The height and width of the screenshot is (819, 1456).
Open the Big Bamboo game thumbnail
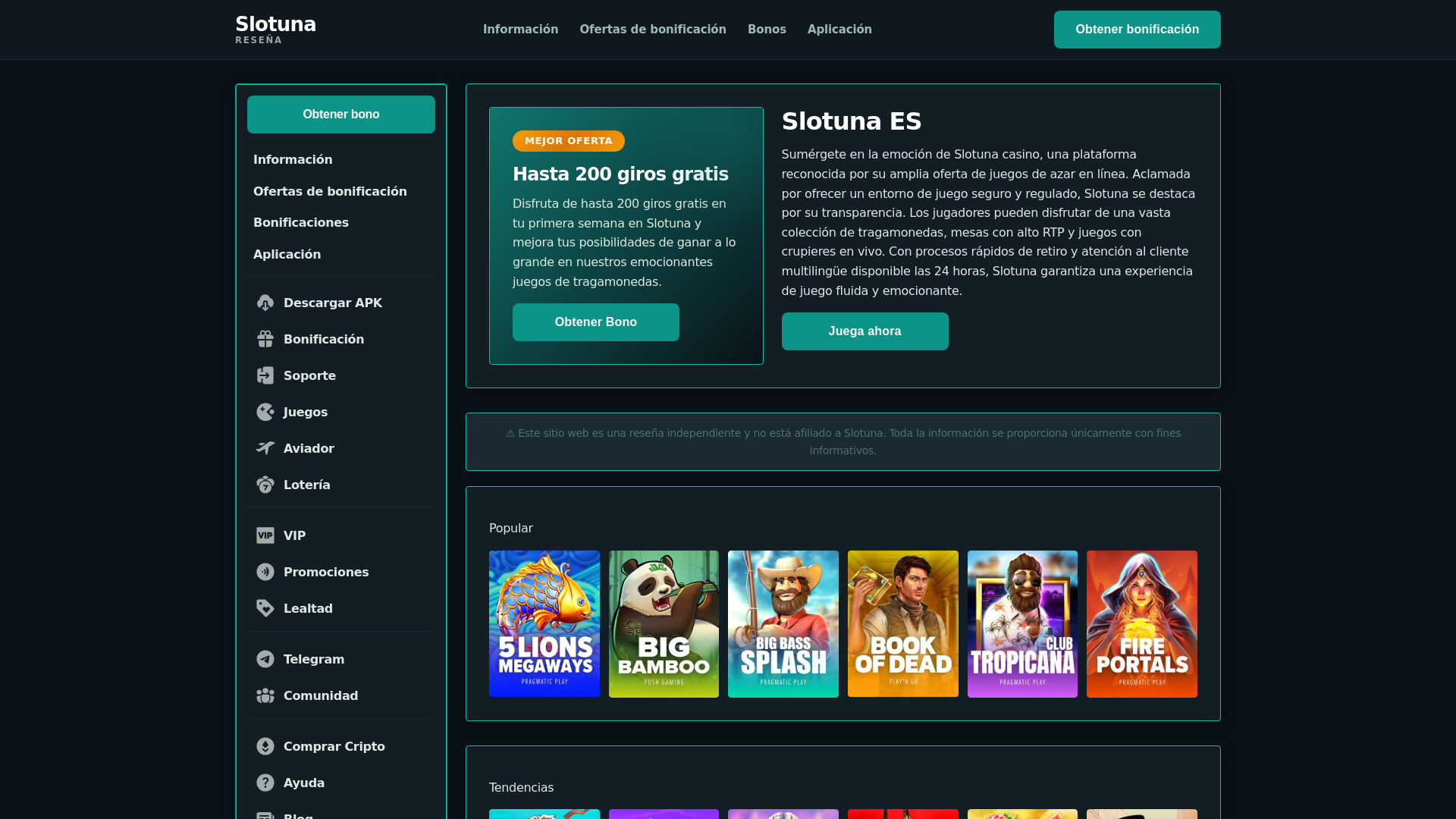click(x=664, y=624)
